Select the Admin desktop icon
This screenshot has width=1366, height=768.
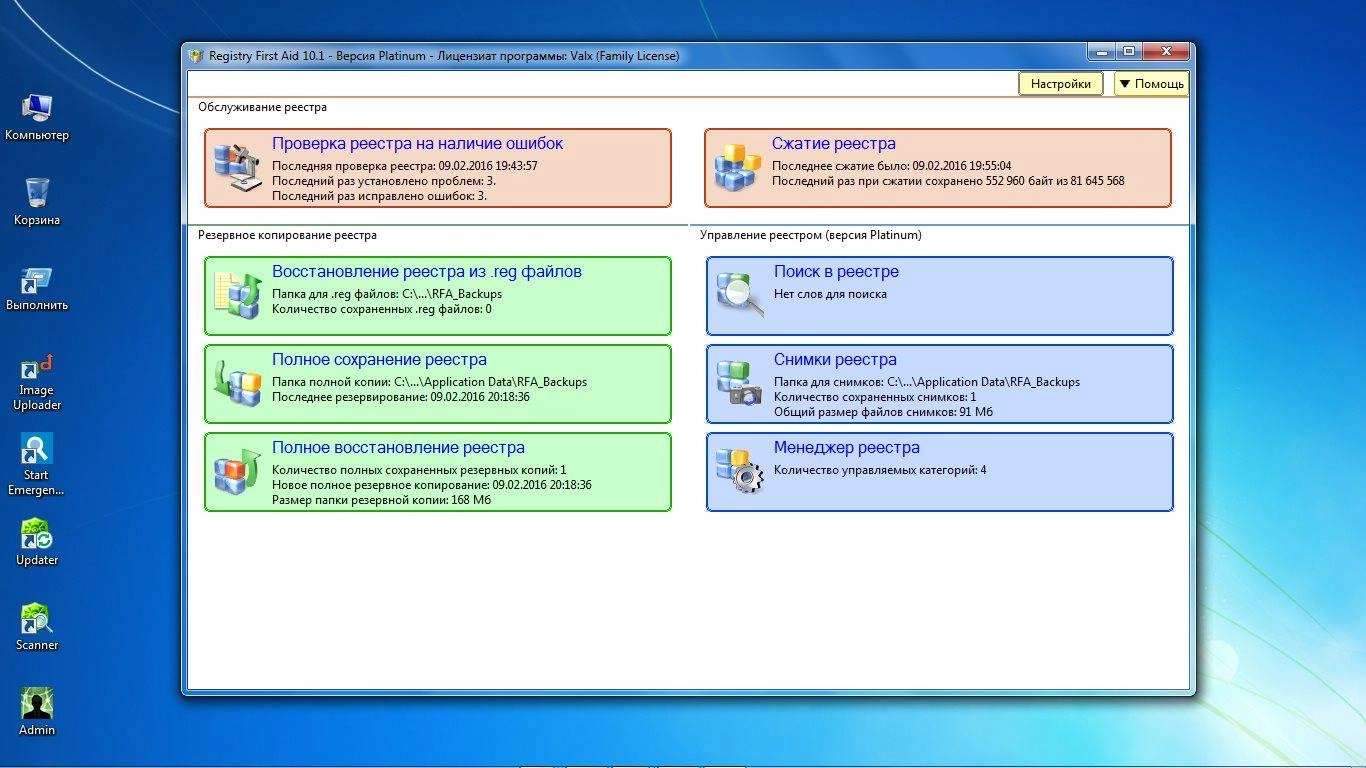(x=37, y=712)
